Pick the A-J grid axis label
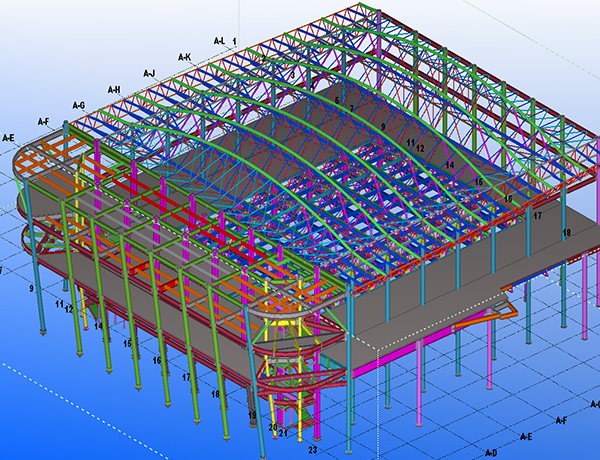The width and height of the screenshot is (600, 460). click(x=149, y=73)
